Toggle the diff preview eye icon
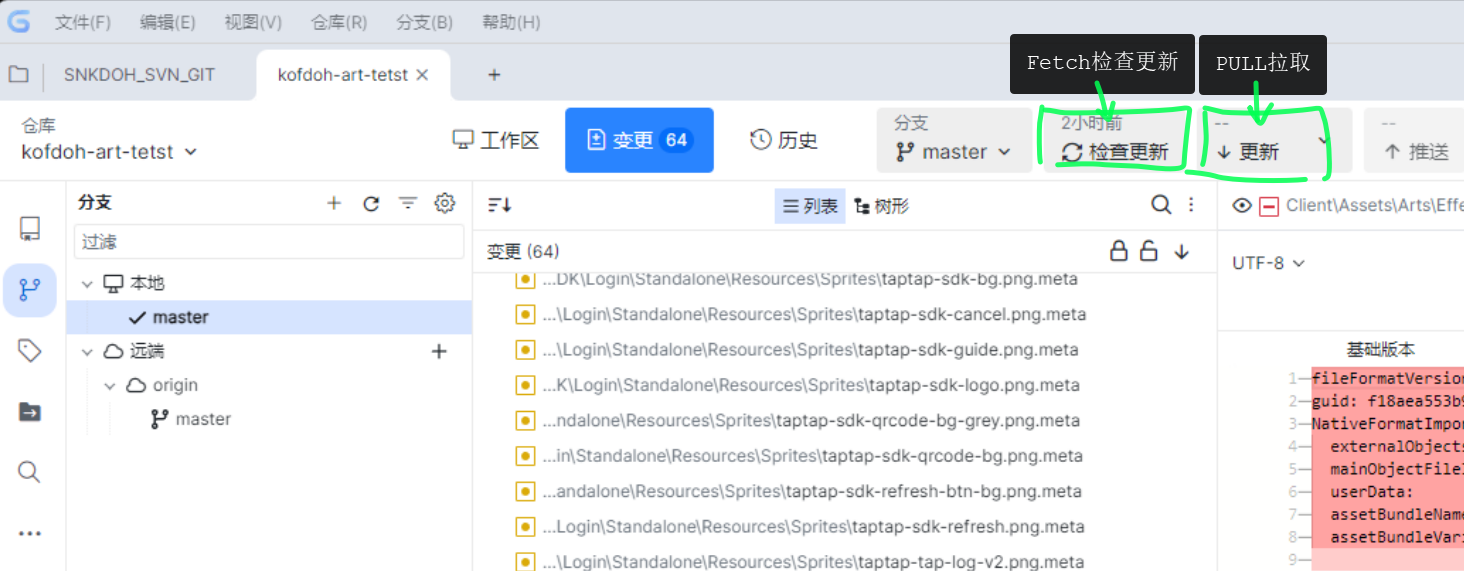The width and height of the screenshot is (1464, 571). (x=1242, y=205)
